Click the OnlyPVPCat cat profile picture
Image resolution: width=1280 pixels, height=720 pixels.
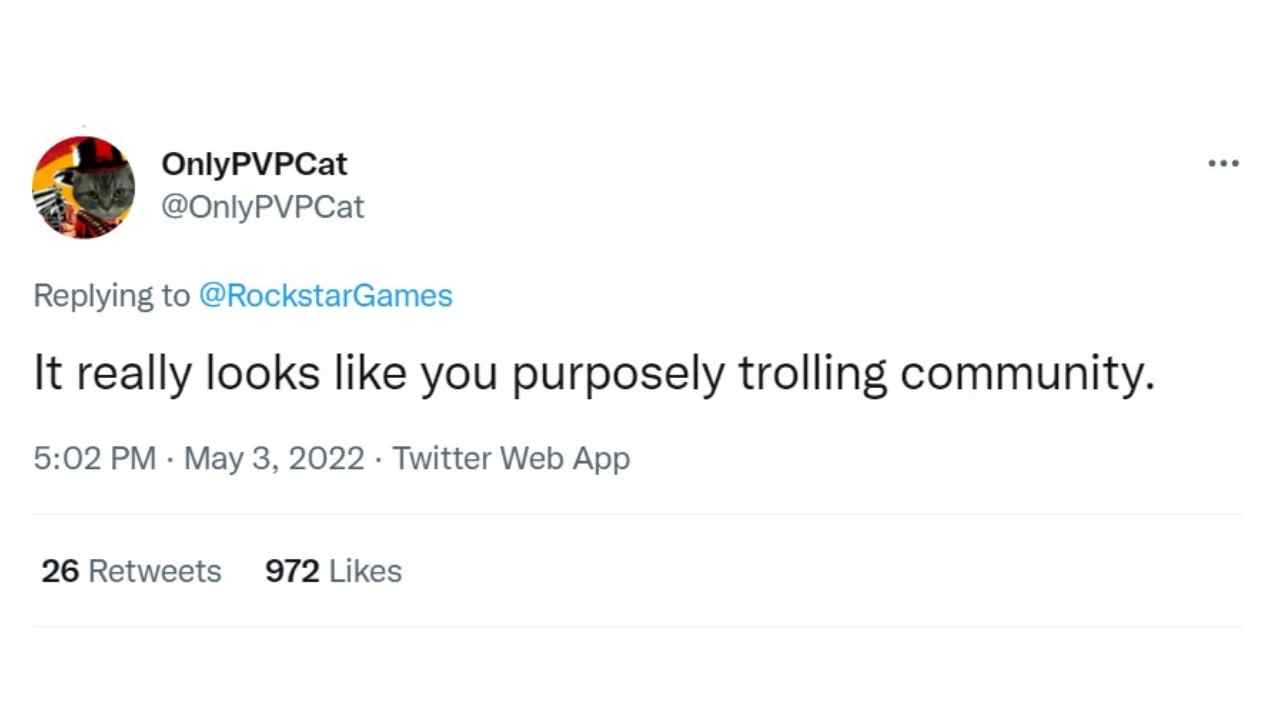pos(84,187)
